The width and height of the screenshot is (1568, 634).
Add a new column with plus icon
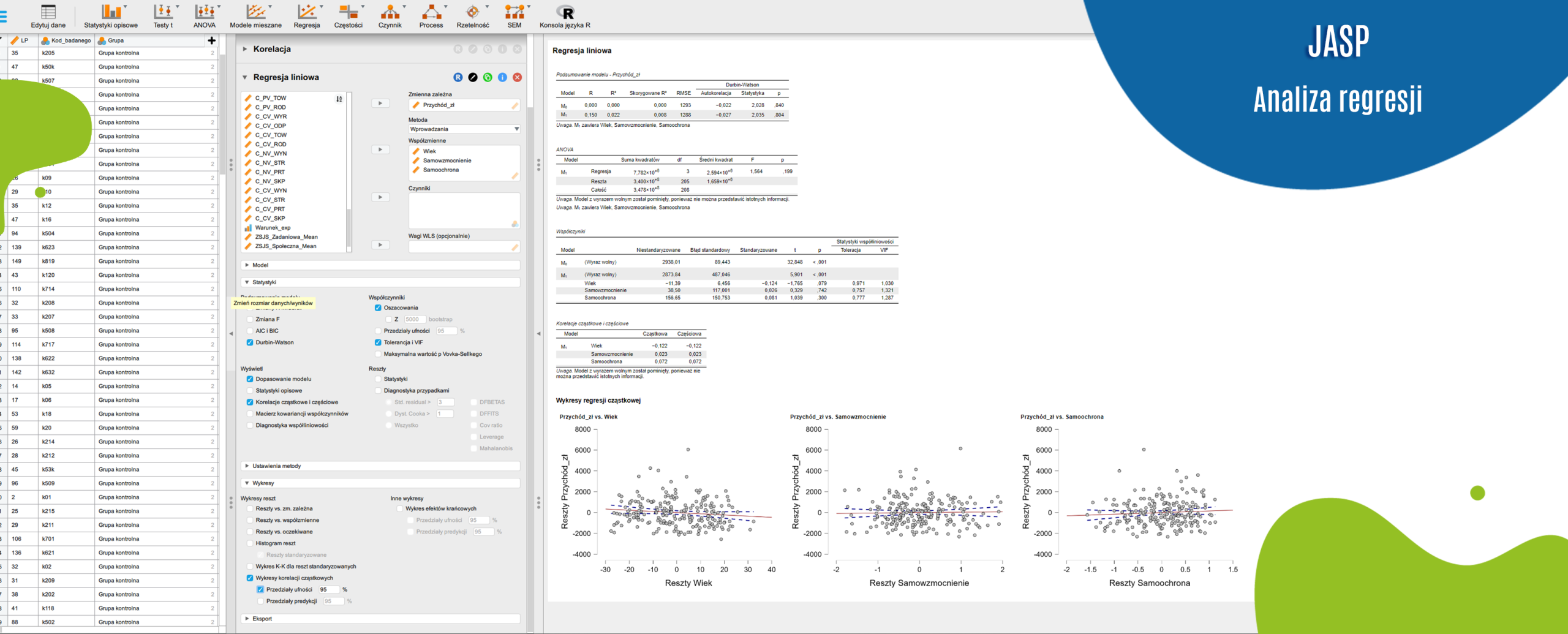[211, 40]
